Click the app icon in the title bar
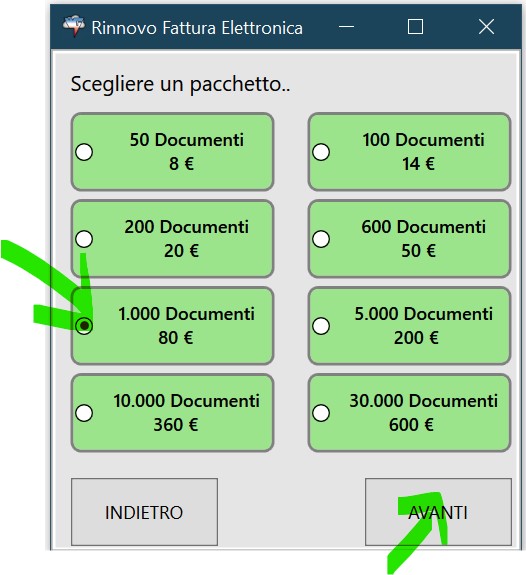This screenshot has height=575, width=526. [x=73, y=26]
